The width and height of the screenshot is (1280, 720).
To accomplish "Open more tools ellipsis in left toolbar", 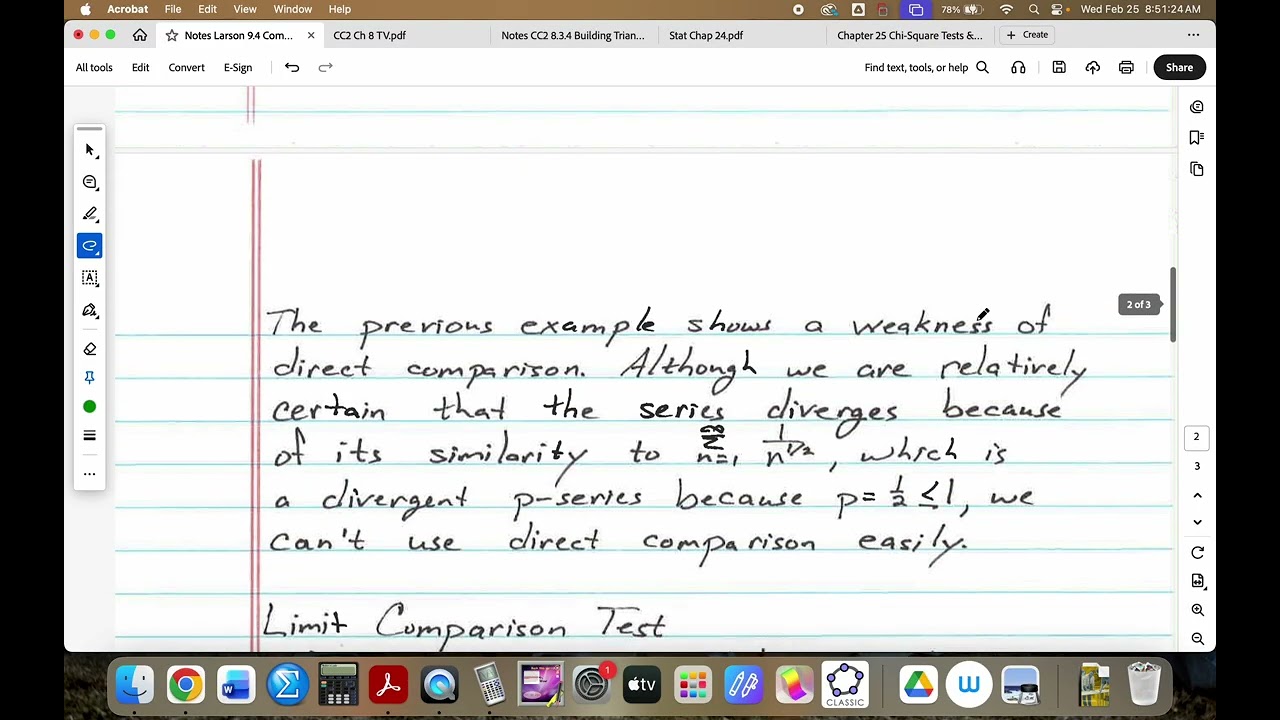I will 89,474.
